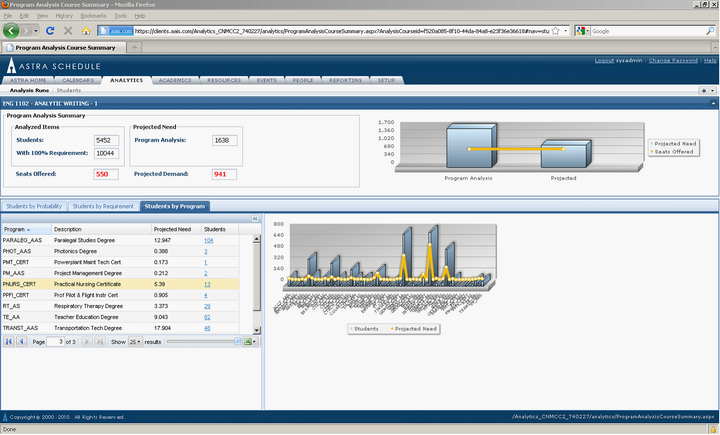Open a new tab with the plus button
720x435 pixels.
(x=135, y=47)
